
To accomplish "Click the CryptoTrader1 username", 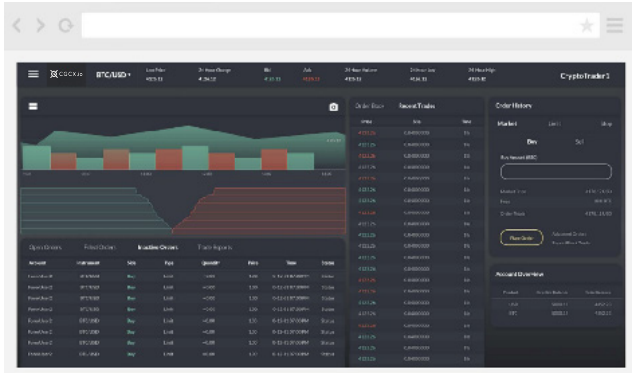I will [x=585, y=76].
